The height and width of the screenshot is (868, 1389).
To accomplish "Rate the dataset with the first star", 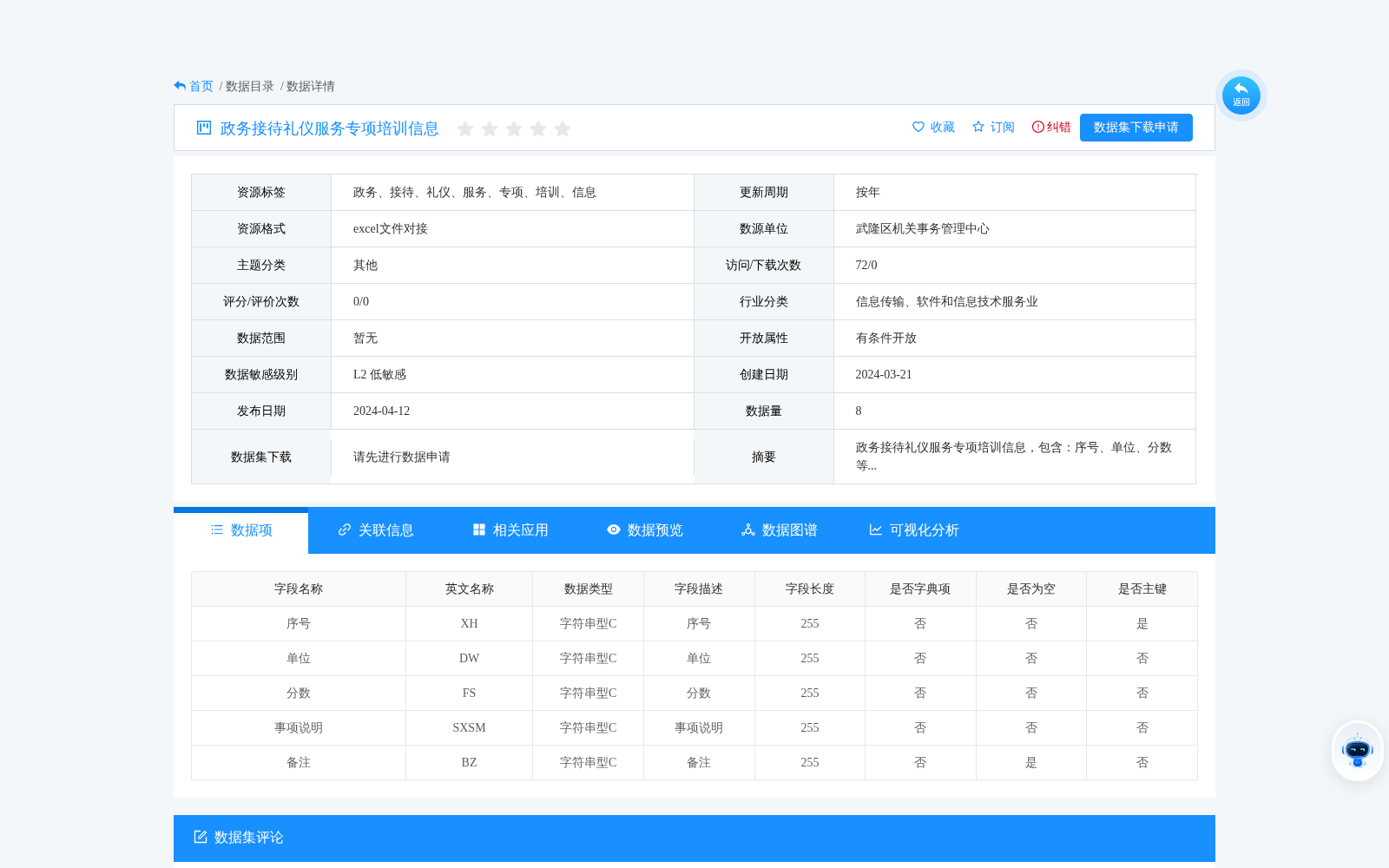I will click(465, 128).
